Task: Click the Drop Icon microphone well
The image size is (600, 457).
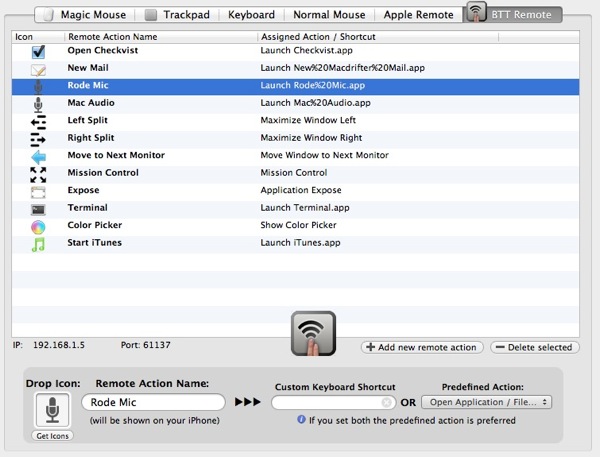Action: coord(52,410)
